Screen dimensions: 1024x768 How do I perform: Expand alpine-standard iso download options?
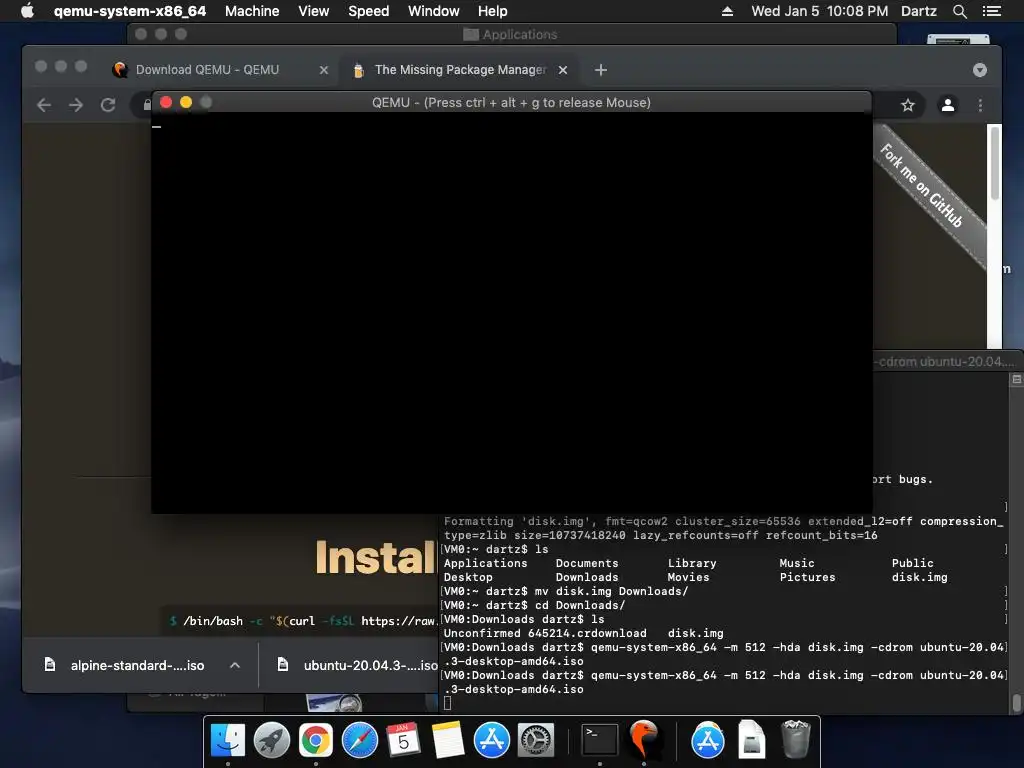235,665
